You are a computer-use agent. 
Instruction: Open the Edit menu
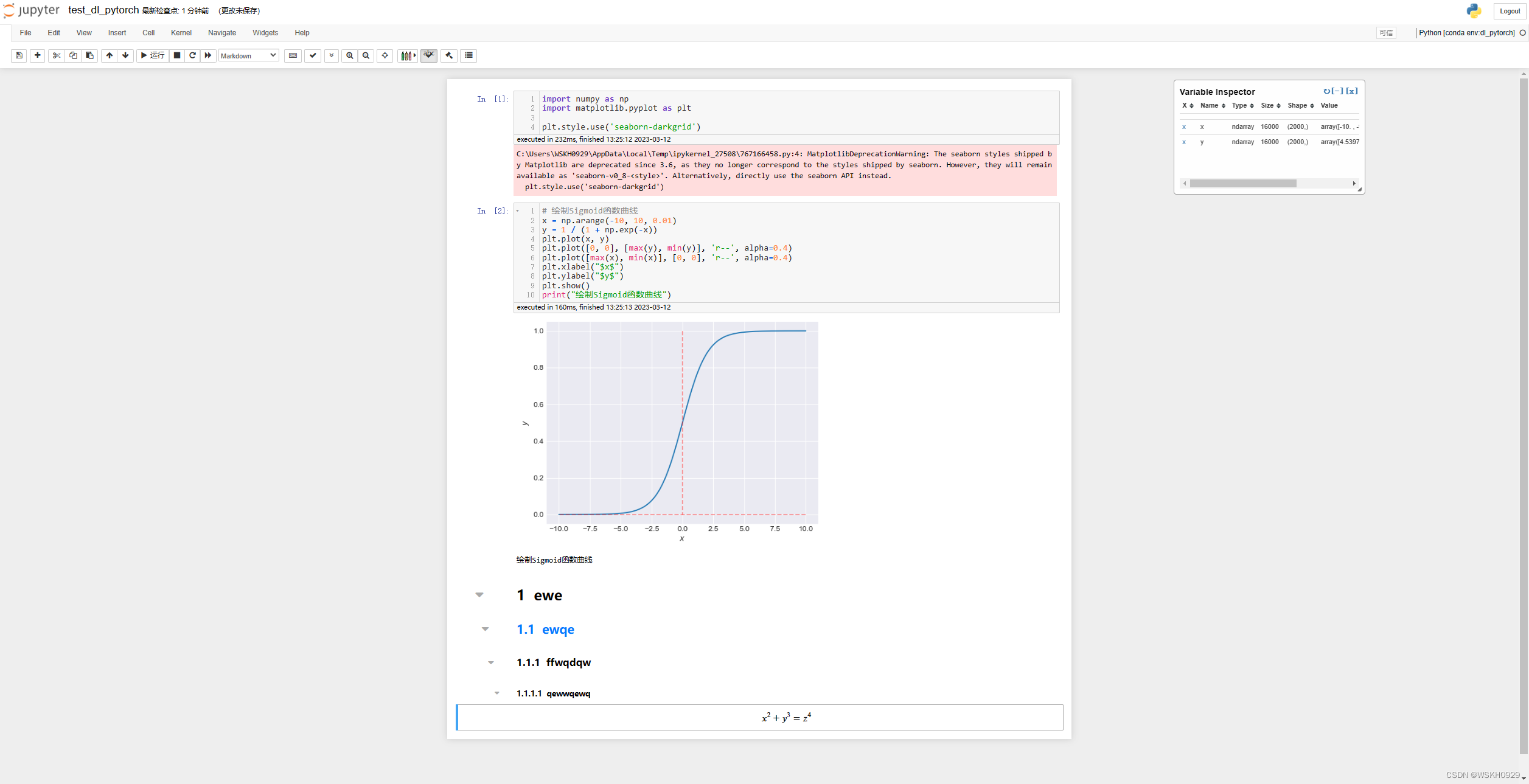tap(54, 33)
